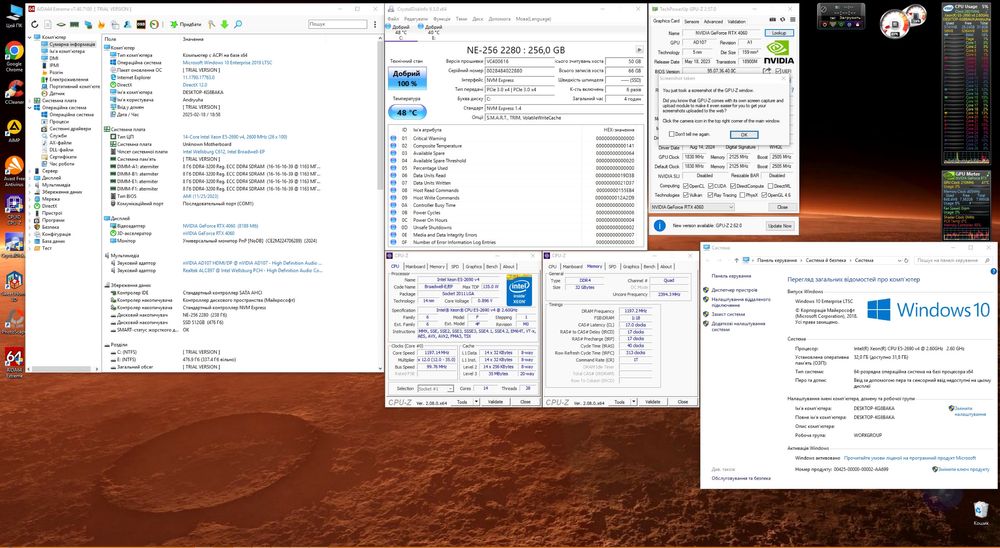Viewport: 1000px width, 548px height.
Task: Click CrystalDiskInfo next disk arrow button
Action: 639,50
